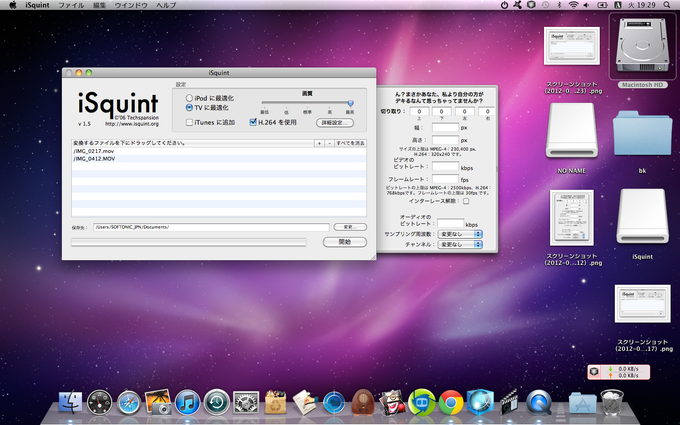The width and height of the screenshot is (680, 425).
Task: Click the Bluetooth menu bar icon
Action: (x=559, y=5)
